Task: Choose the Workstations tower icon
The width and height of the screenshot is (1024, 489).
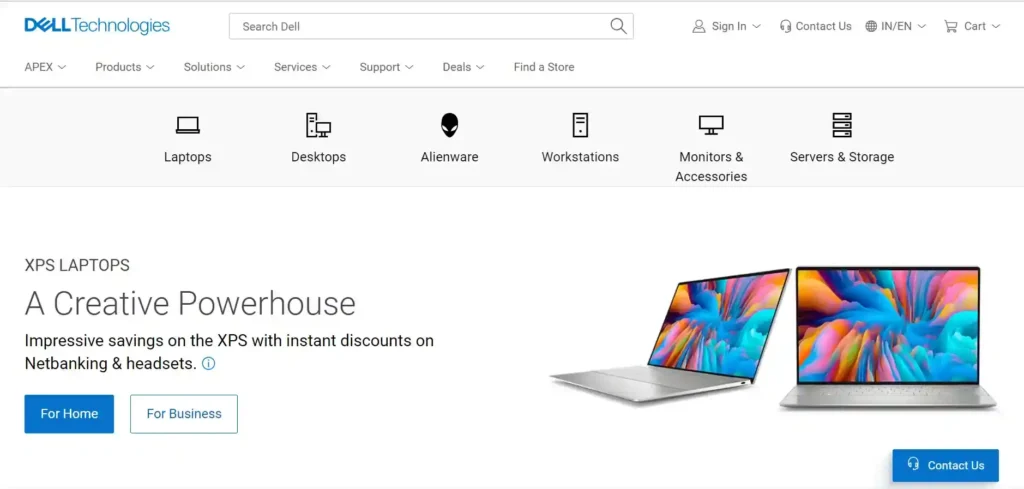Action: click(x=580, y=125)
